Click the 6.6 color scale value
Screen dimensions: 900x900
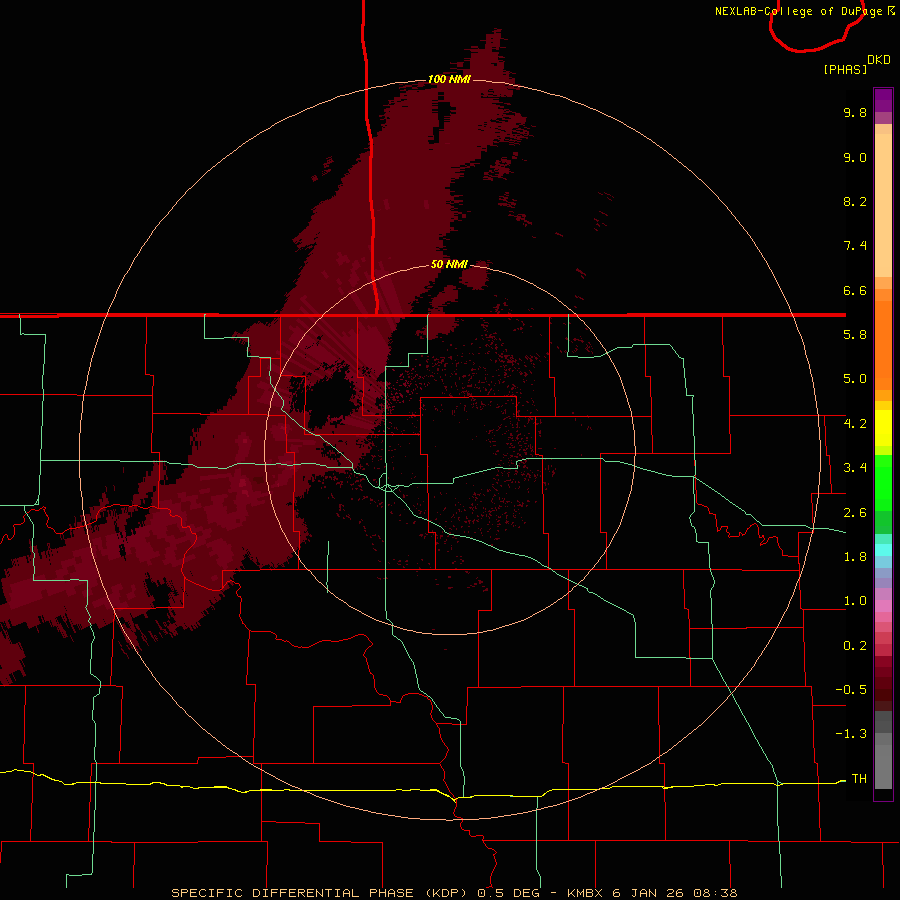coord(855,290)
